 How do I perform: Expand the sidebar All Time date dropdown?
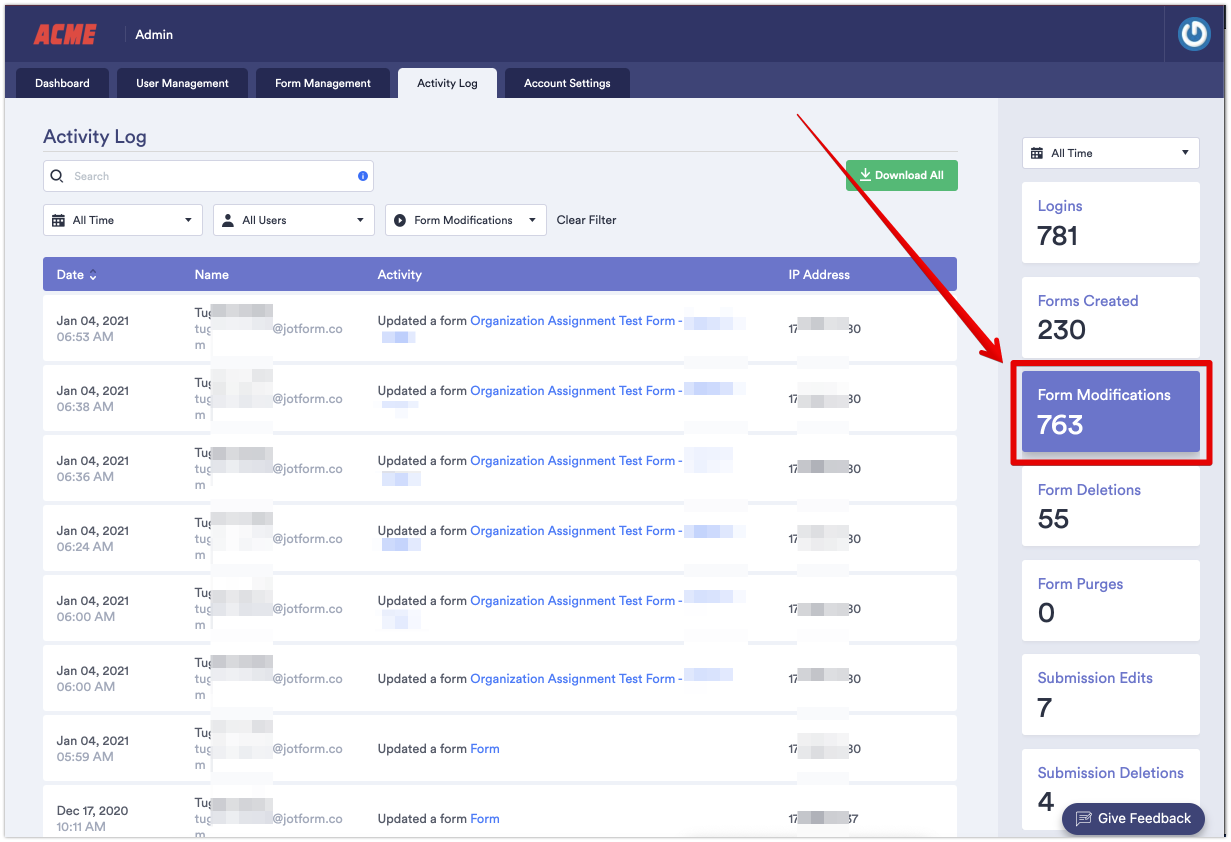point(1110,153)
